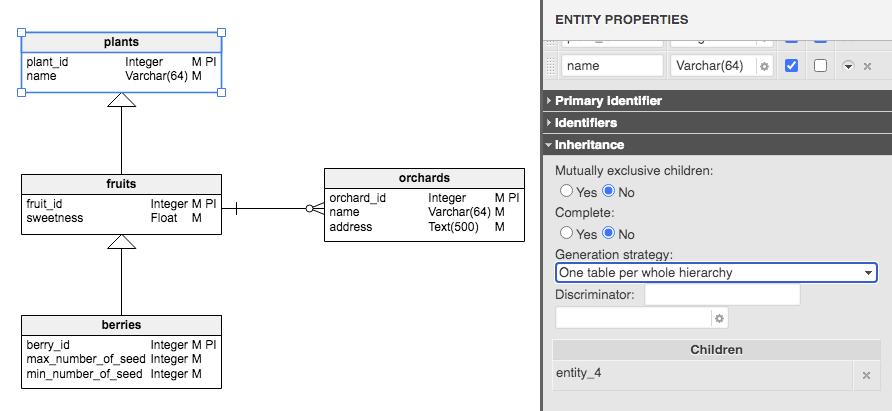This screenshot has width=892, height=411.
Task: Select the fruits entity header
Action: pos(121,184)
